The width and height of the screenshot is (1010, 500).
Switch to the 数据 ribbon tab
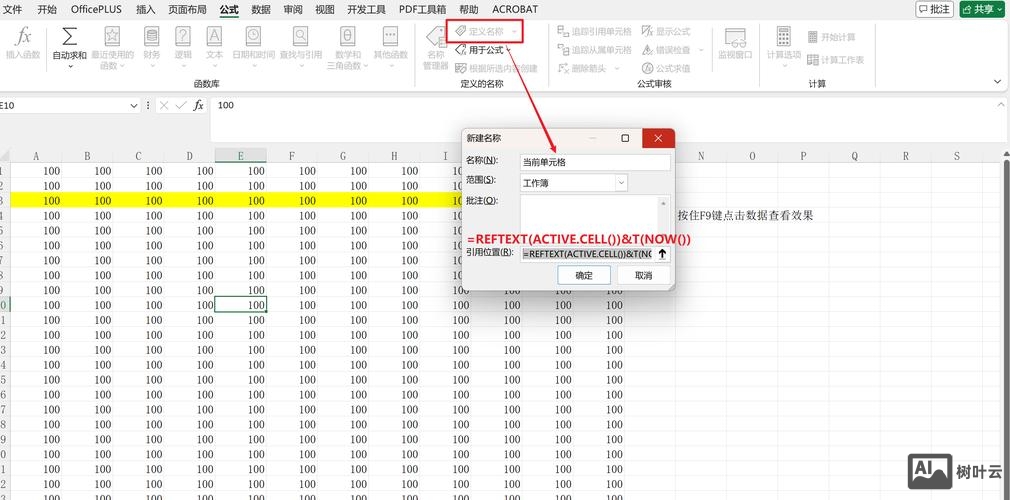(x=261, y=9)
